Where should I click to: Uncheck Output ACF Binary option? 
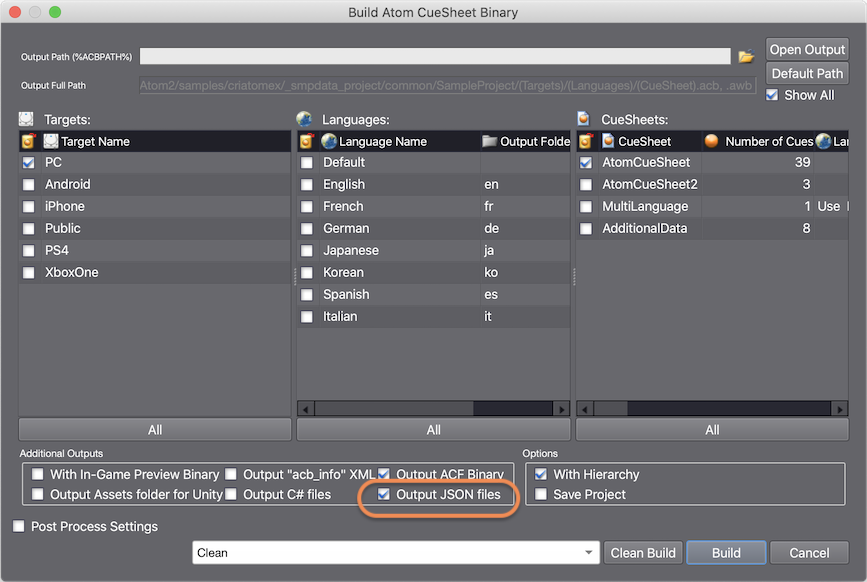[x=384, y=474]
